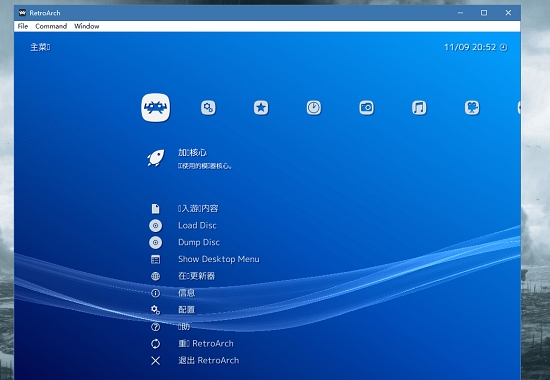Open the 信息 information entry
Viewport: 550px width, 380px height.
coord(187,293)
